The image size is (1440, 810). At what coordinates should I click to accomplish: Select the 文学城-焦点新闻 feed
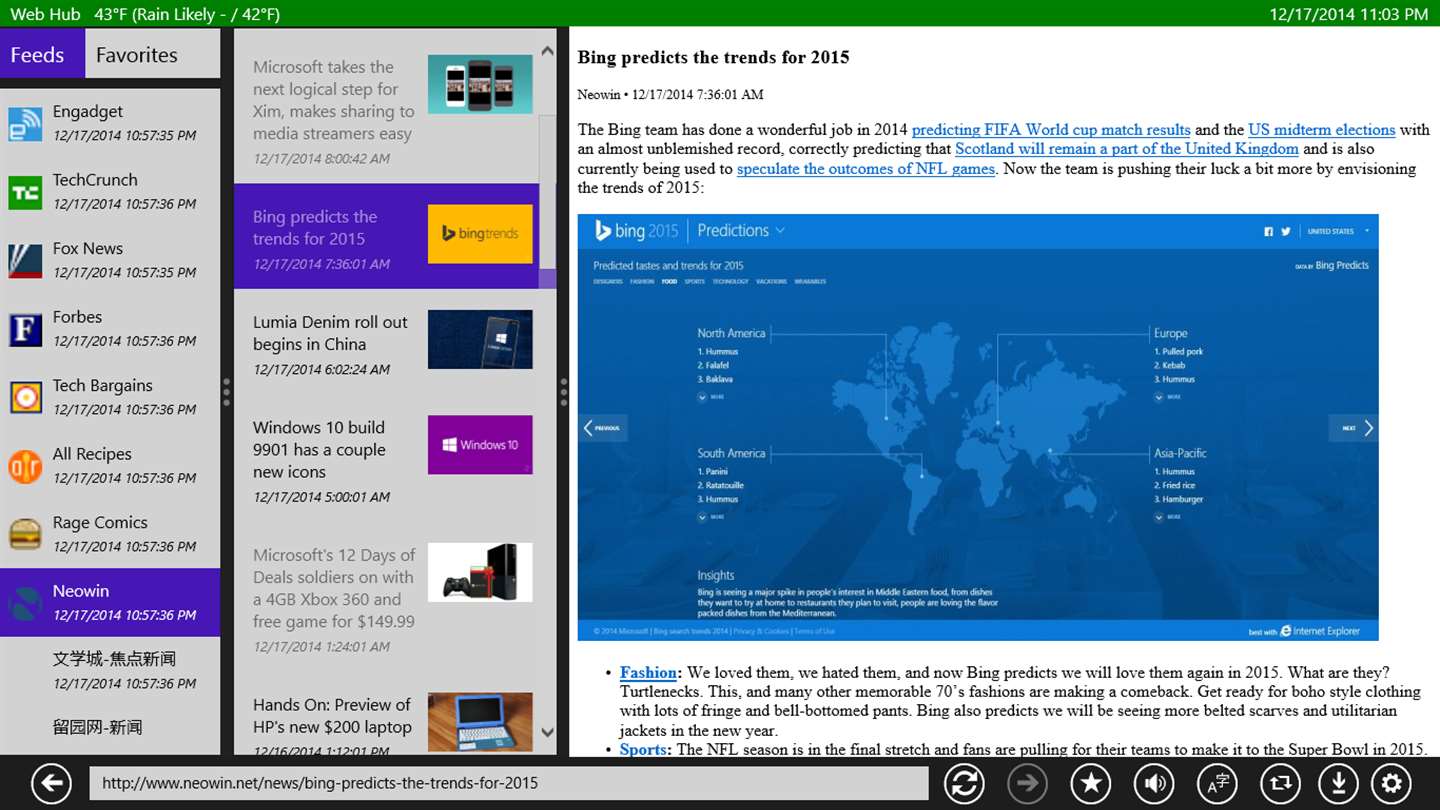coord(110,671)
